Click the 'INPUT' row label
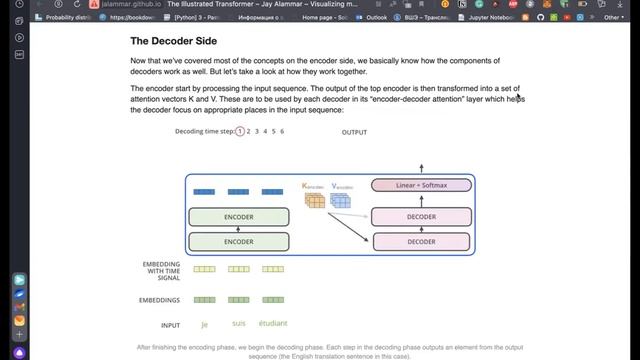Screen dimensions: 640x360 point(170,326)
